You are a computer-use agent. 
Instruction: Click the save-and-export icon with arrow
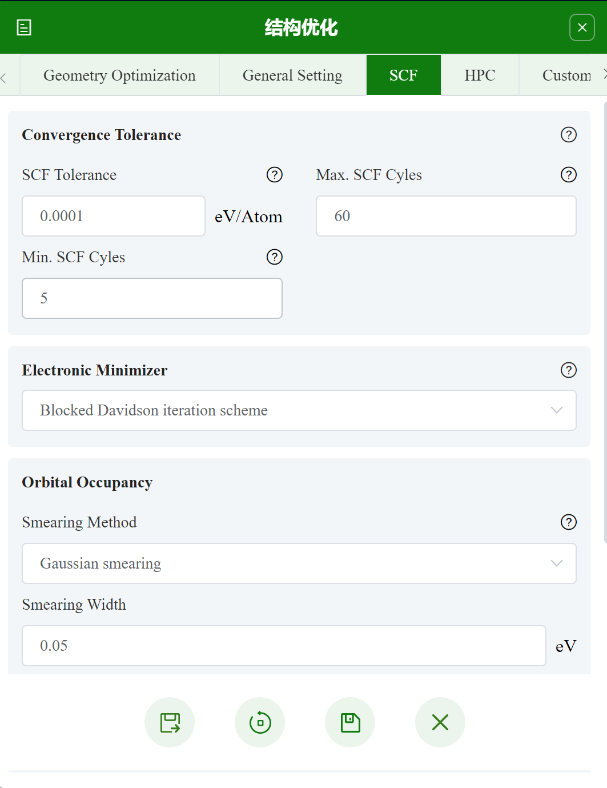click(170, 723)
